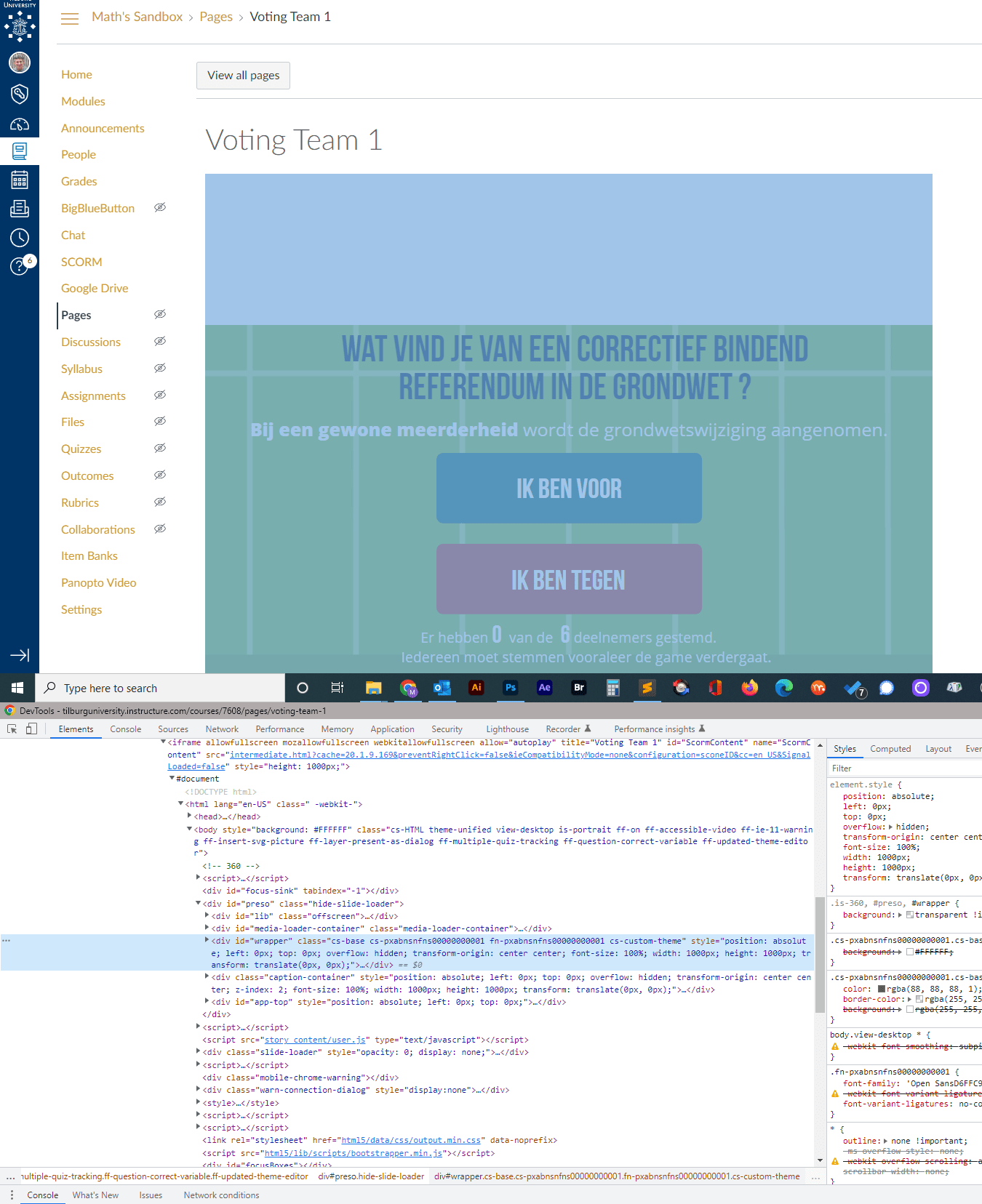Click the hidden-eye icon beside Rubrics
The width and height of the screenshot is (982, 1204).
click(160, 502)
